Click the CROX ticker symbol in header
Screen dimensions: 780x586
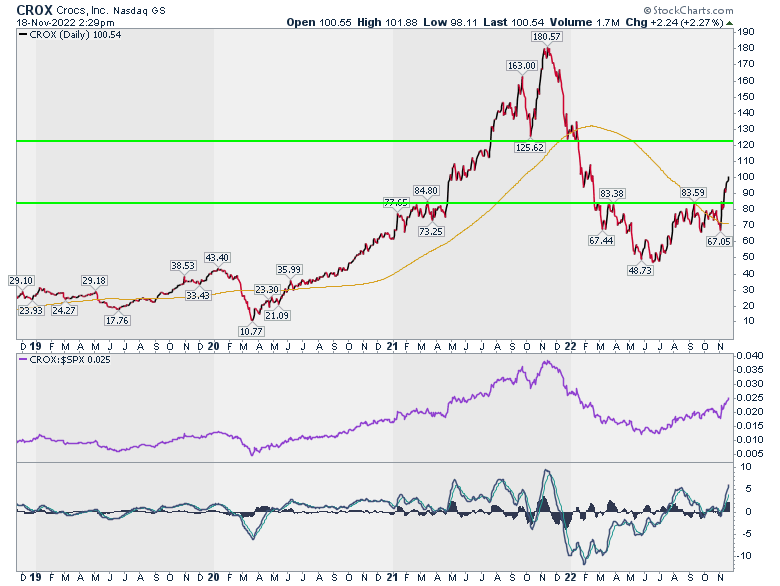click(34, 10)
